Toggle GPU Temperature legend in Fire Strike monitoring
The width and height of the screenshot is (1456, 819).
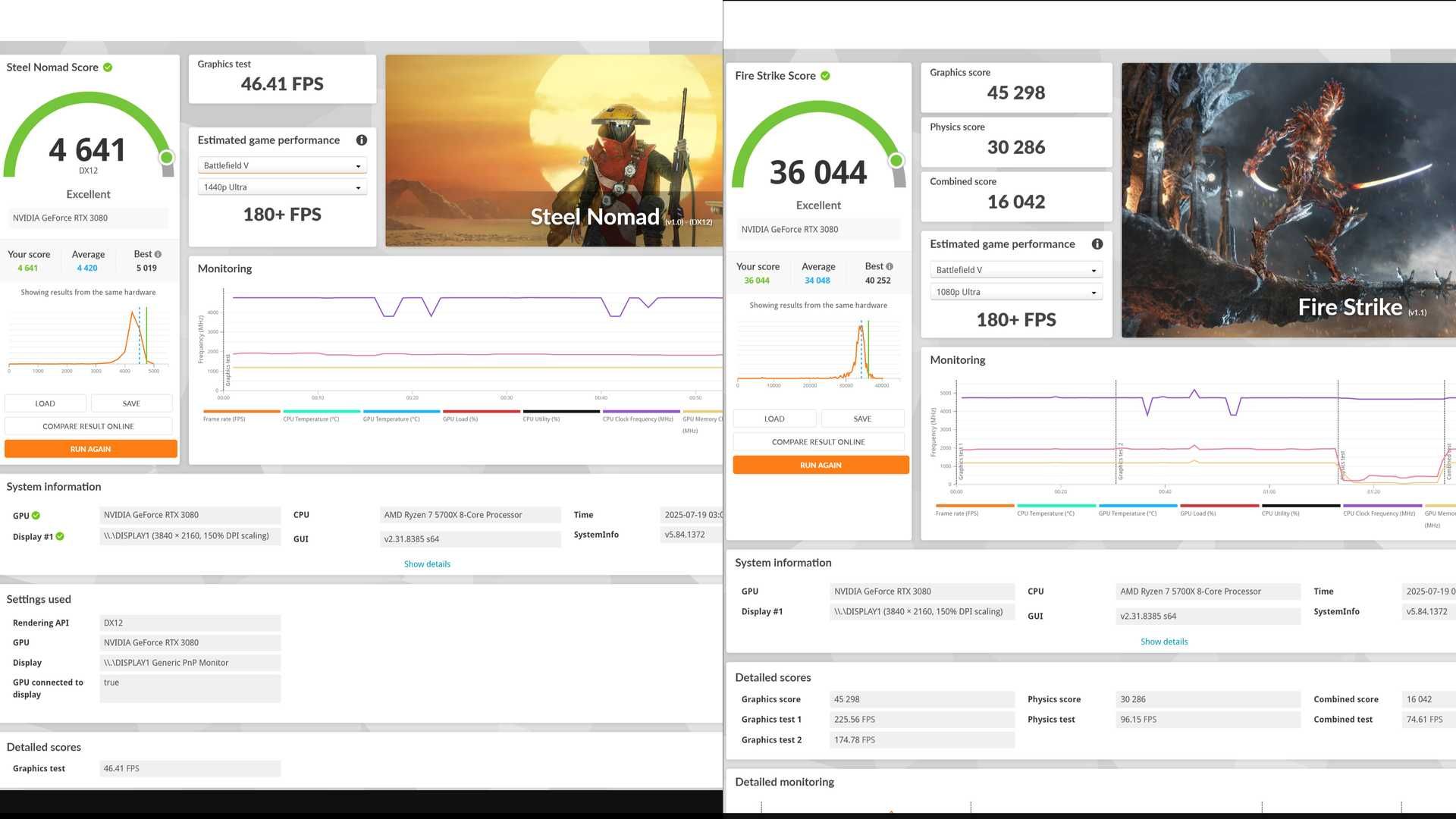1137,510
